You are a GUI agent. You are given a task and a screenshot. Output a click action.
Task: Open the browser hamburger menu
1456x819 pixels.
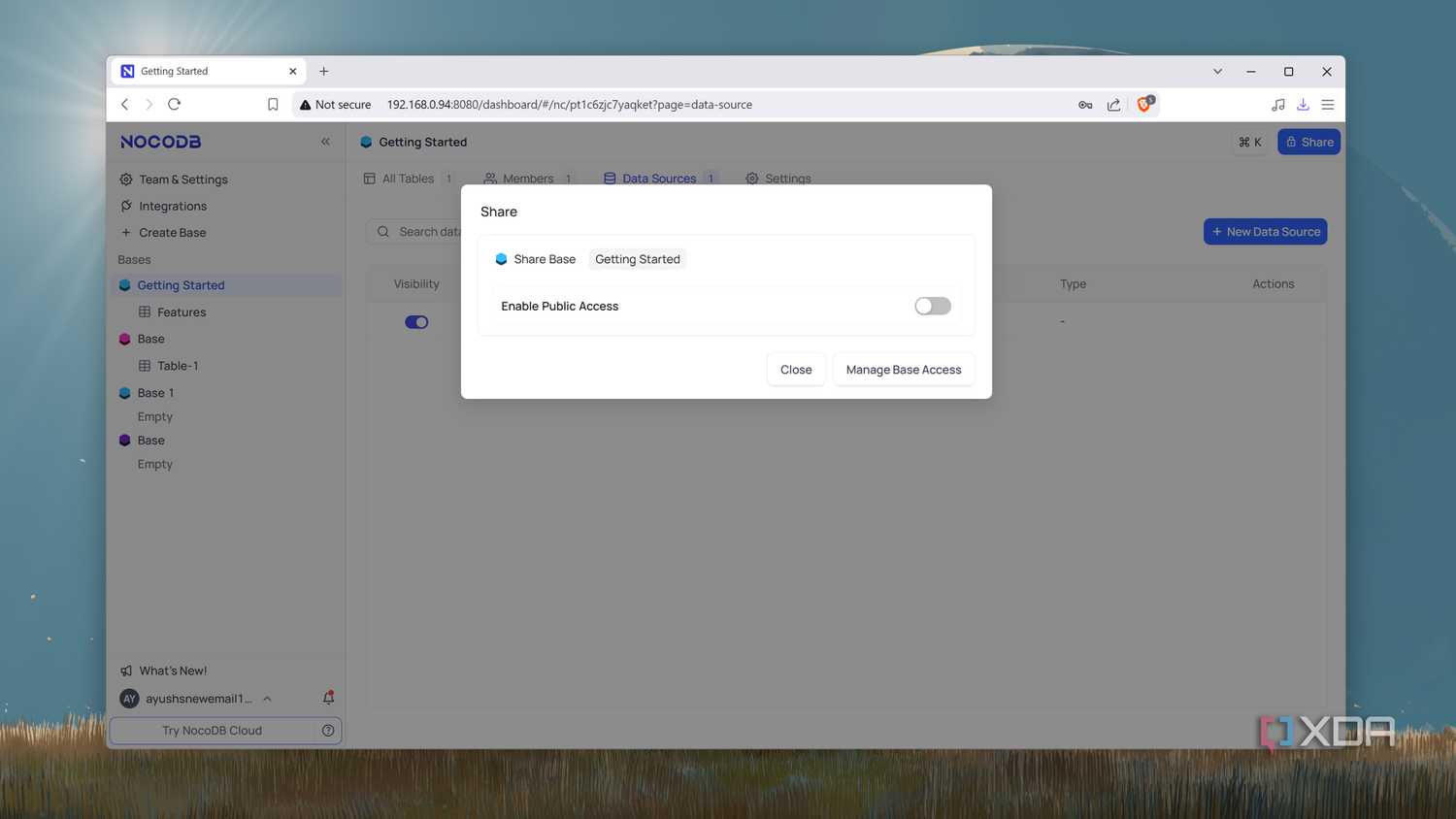click(1328, 105)
